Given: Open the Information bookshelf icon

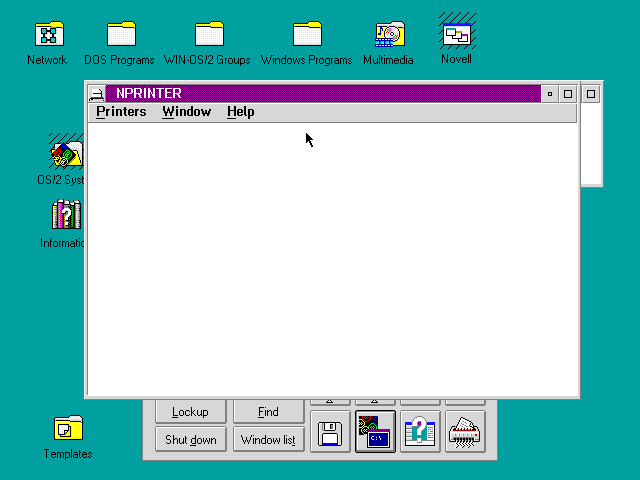Looking at the screenshot, I should pyautogui.click(x=67, y=214).
